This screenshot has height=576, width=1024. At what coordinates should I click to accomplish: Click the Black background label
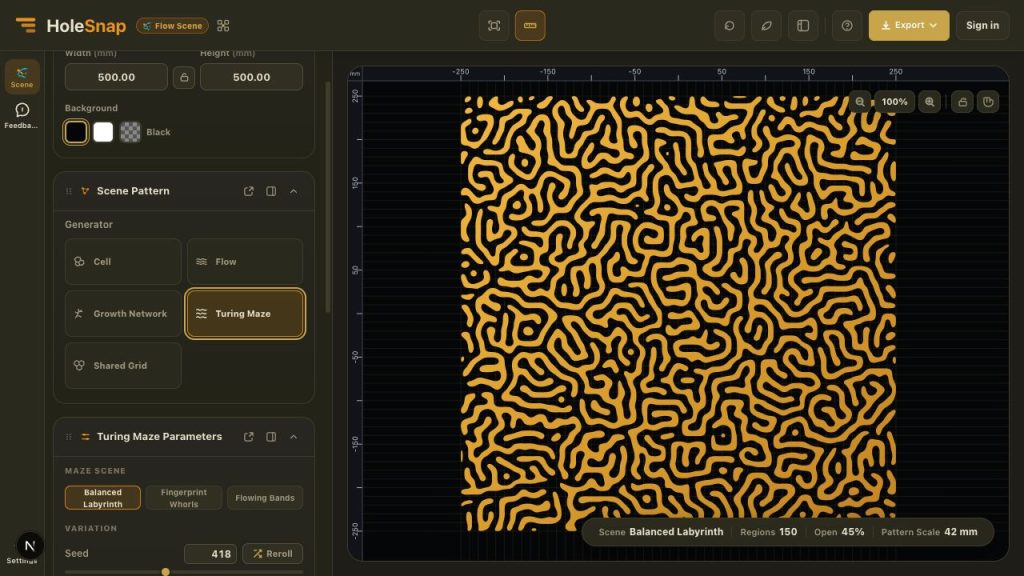158,132
